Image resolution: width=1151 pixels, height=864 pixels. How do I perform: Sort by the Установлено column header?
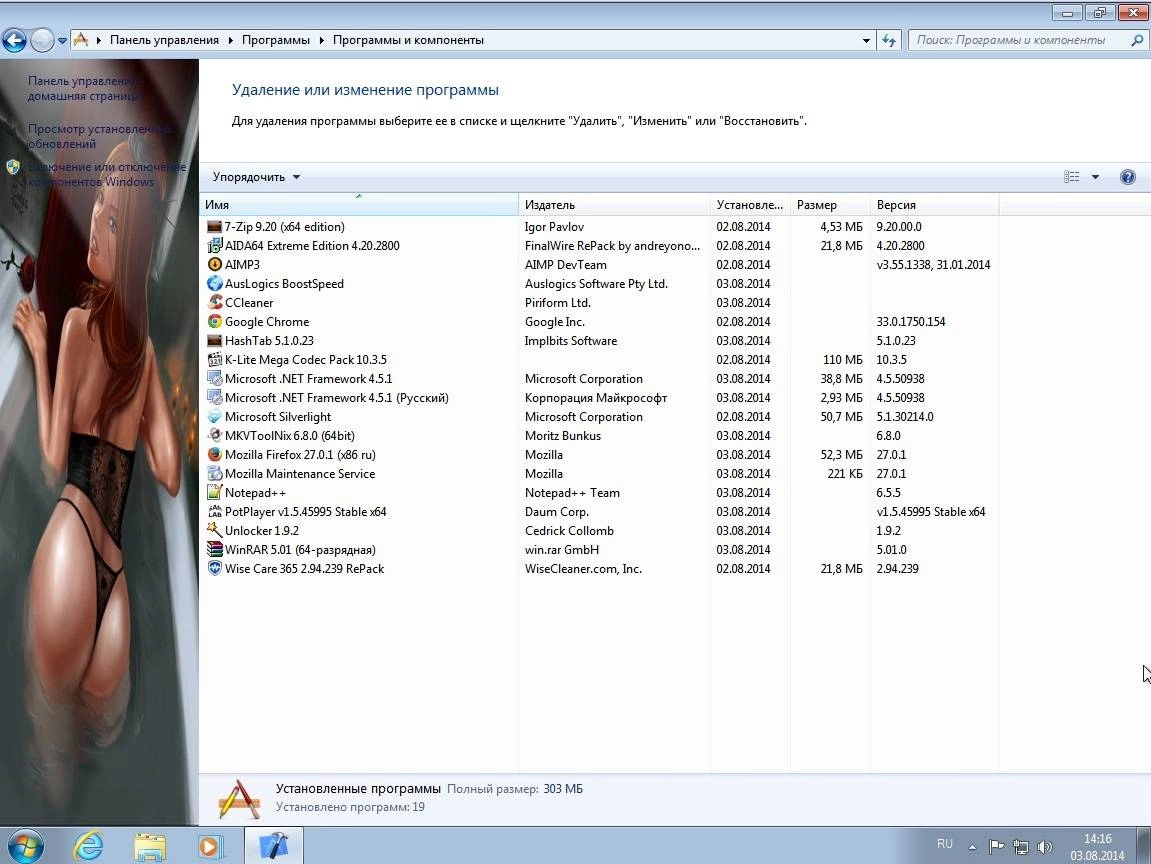[x=750, y=205]
